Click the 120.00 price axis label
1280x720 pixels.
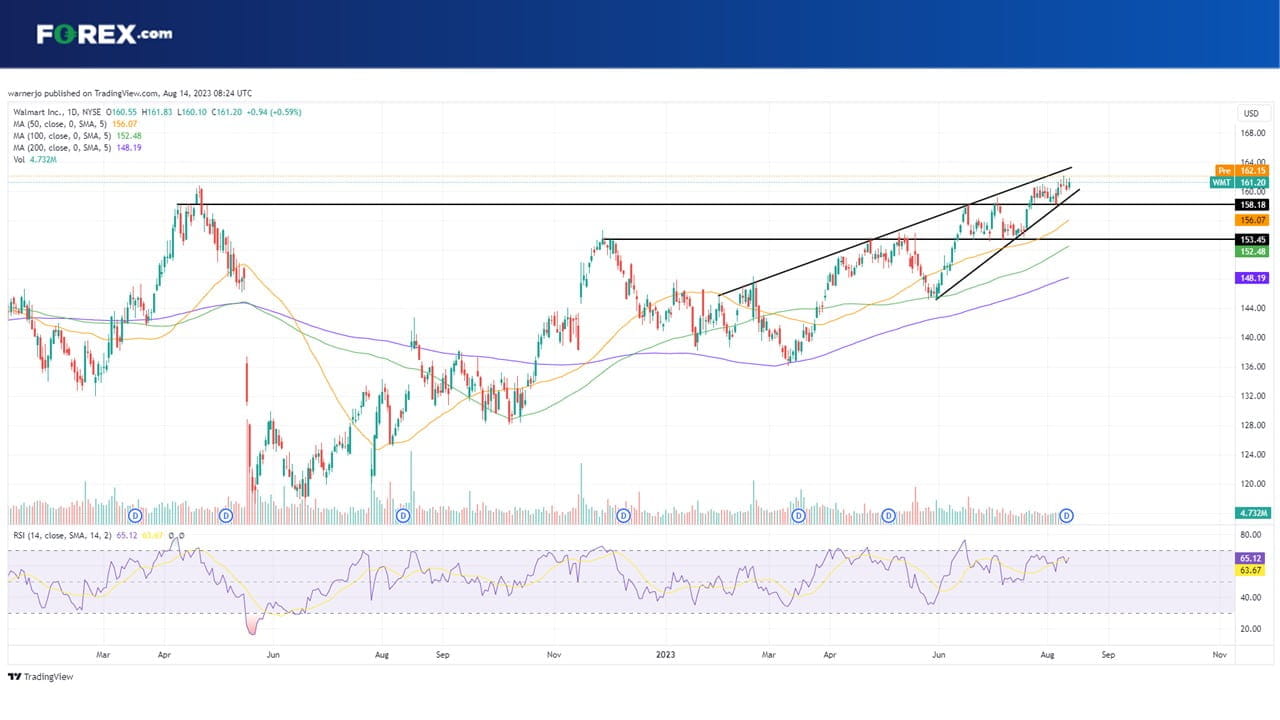coord(1253,484)
